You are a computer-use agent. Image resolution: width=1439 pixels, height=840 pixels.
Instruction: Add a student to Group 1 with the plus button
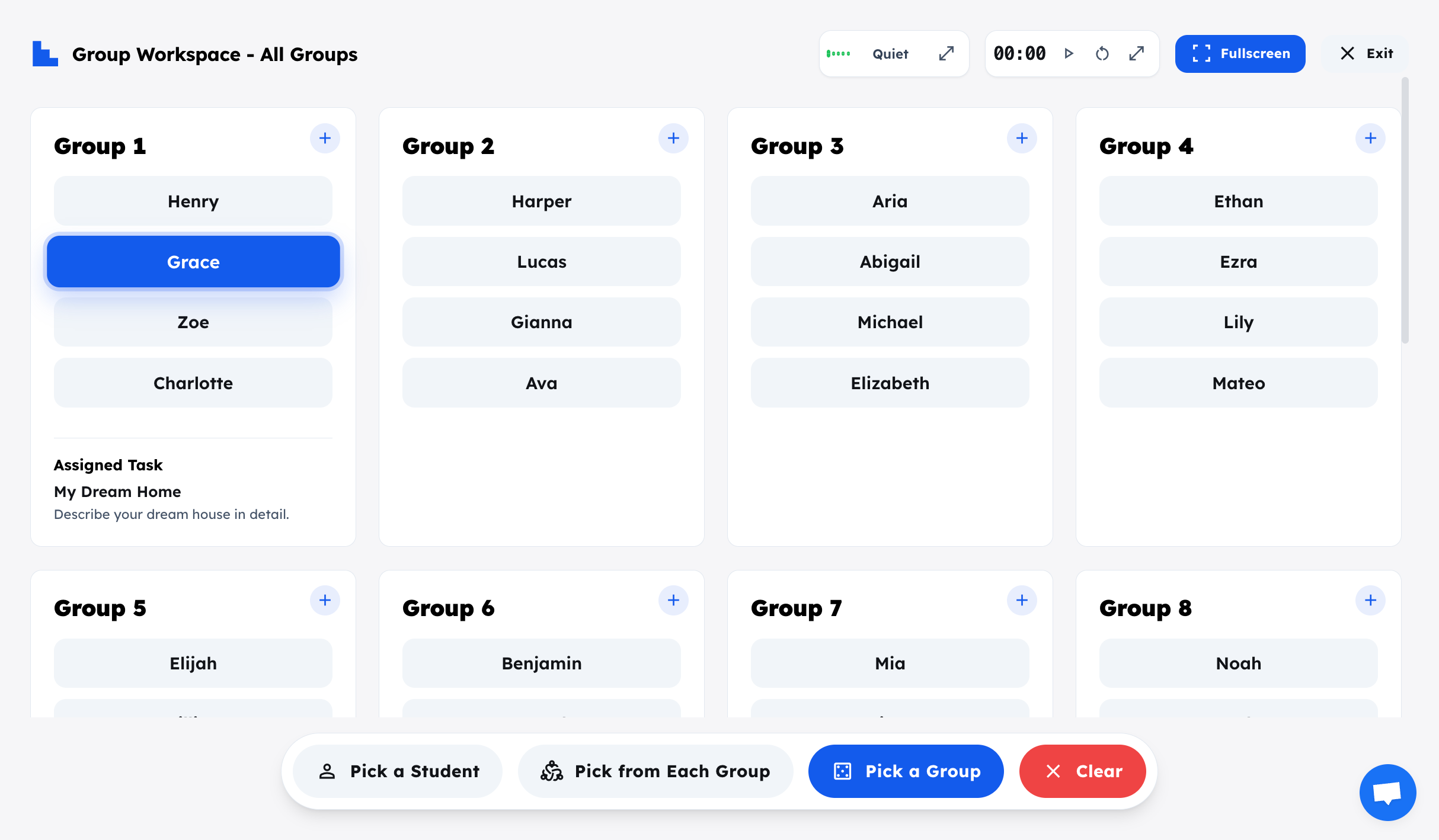click(x=325, y=138)
